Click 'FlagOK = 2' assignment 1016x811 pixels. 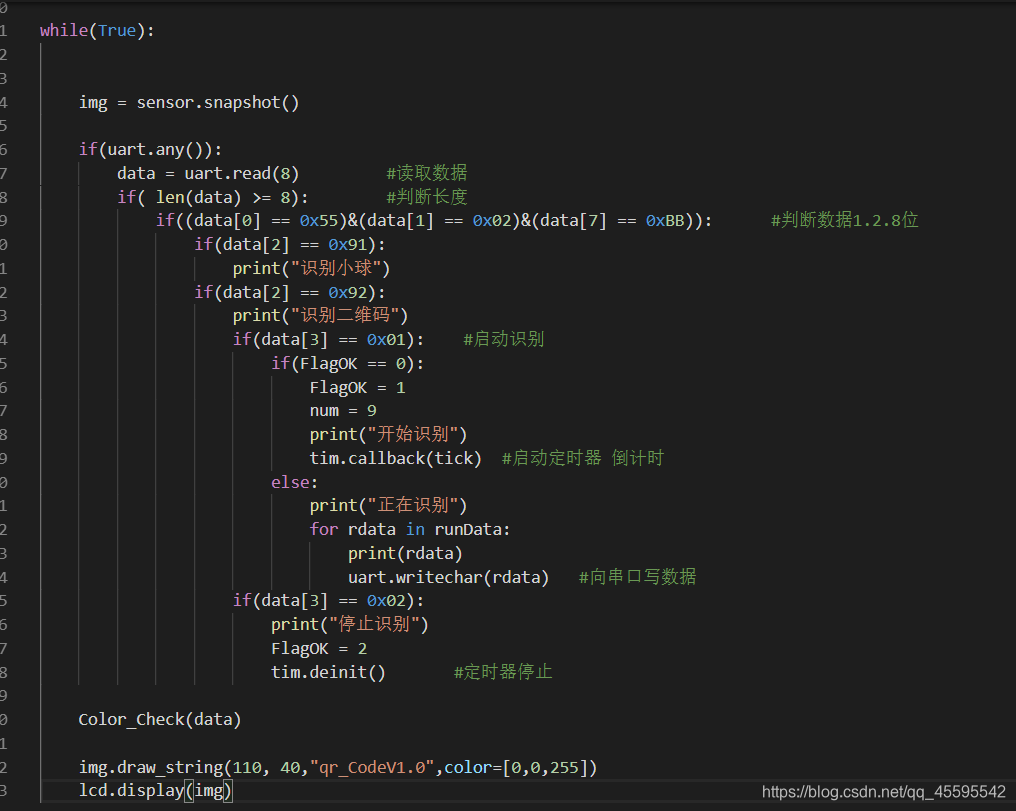coord(319,648)
